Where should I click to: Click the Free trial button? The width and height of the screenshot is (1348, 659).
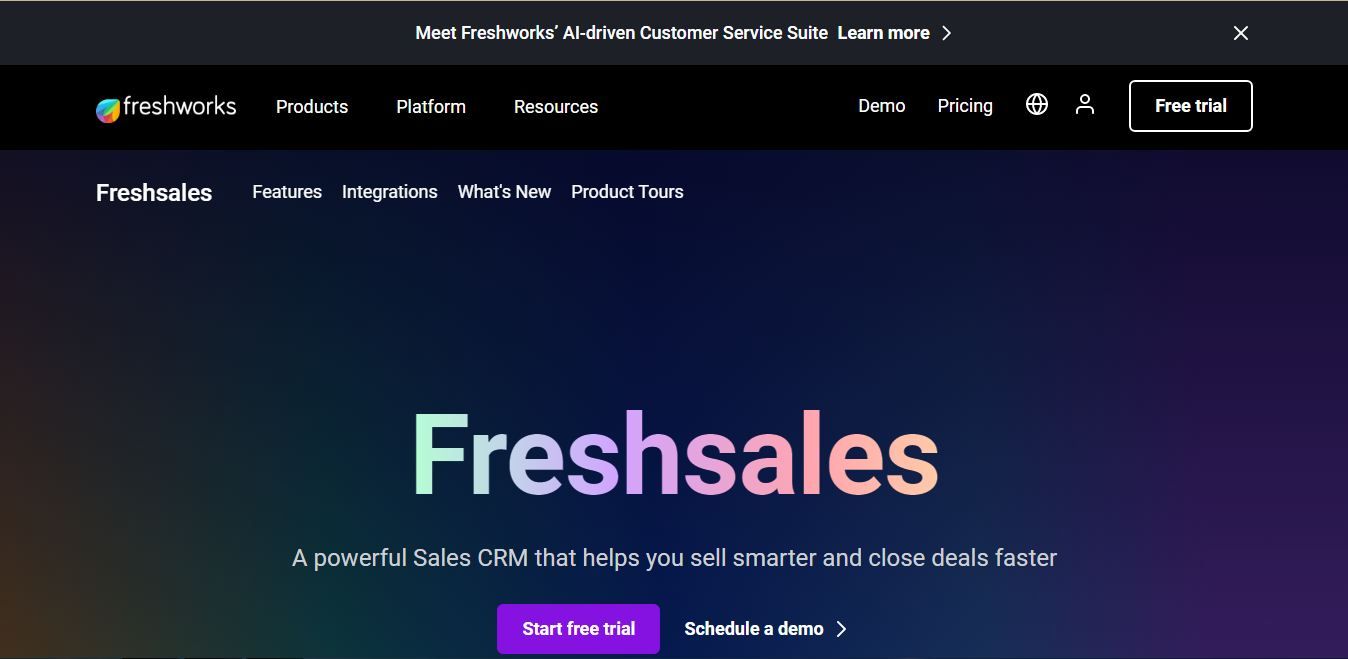pos(1190,105)
